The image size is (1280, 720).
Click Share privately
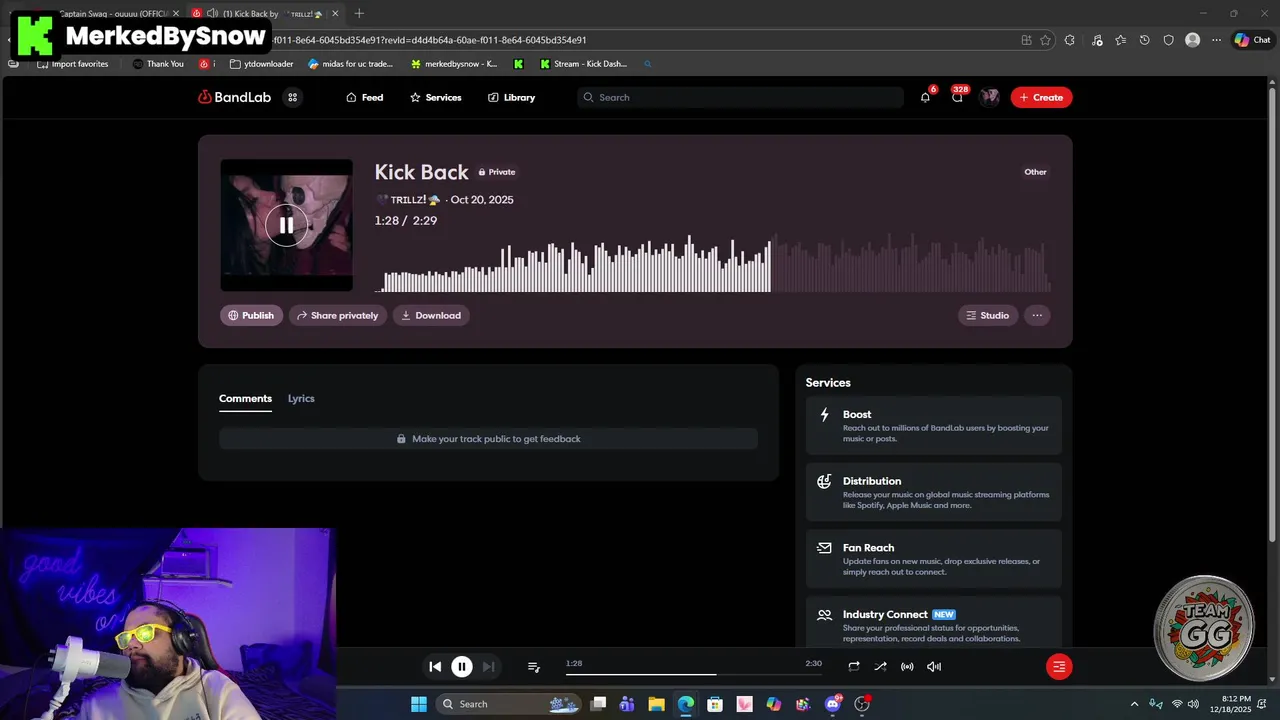point(337,315)
